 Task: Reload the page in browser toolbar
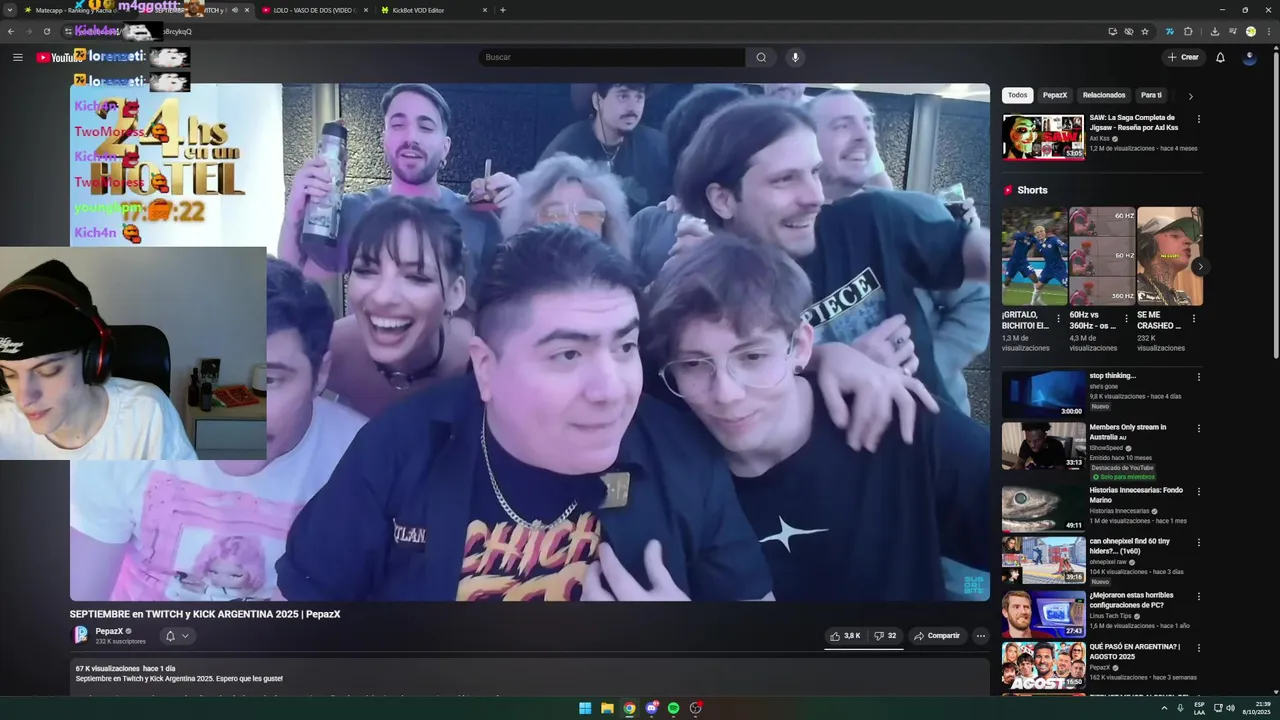pos(46,31)
